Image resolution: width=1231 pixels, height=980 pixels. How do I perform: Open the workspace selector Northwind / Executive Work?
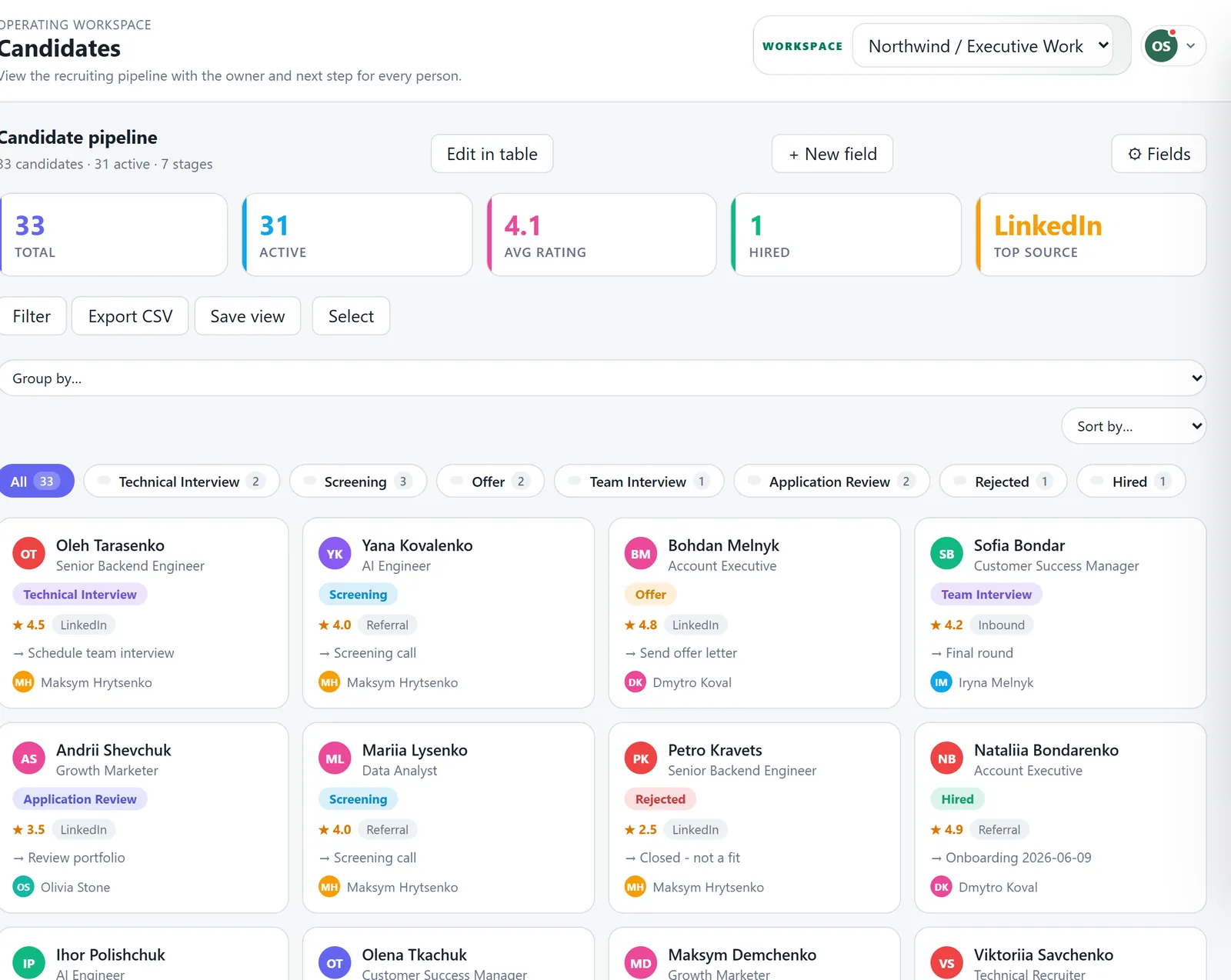point(982,46)
